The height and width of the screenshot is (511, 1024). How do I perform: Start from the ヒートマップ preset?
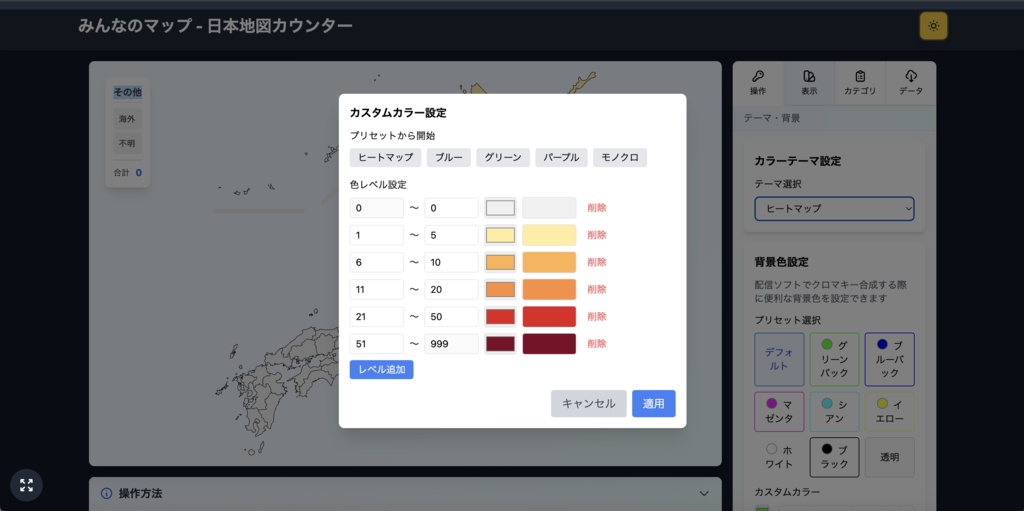point(385,157)
